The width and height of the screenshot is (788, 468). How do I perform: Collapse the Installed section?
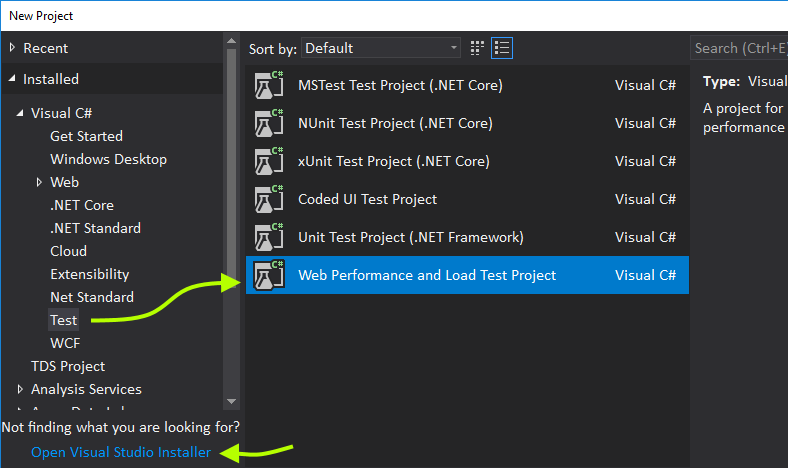pos(13,79)
